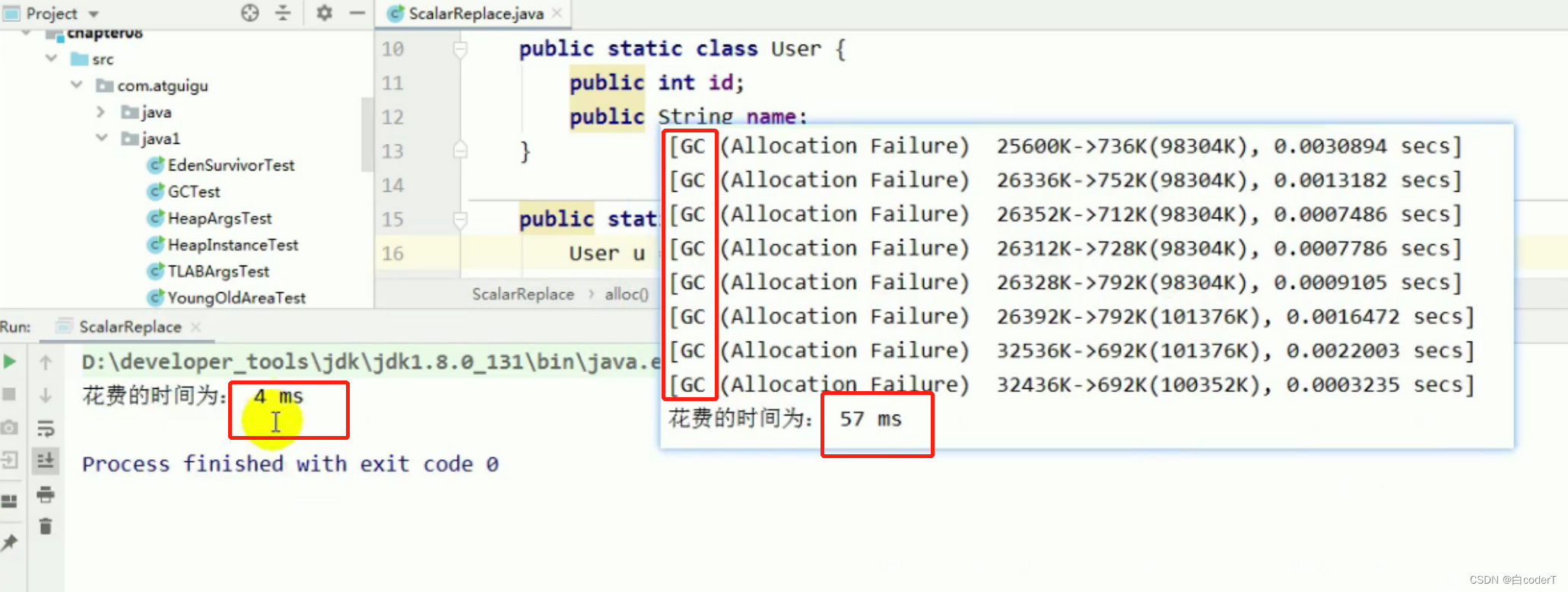The height and width of the screenshot is (592, 1568).
Task: Click the TLABArgsTest class icon
Action: coord(157,272)
